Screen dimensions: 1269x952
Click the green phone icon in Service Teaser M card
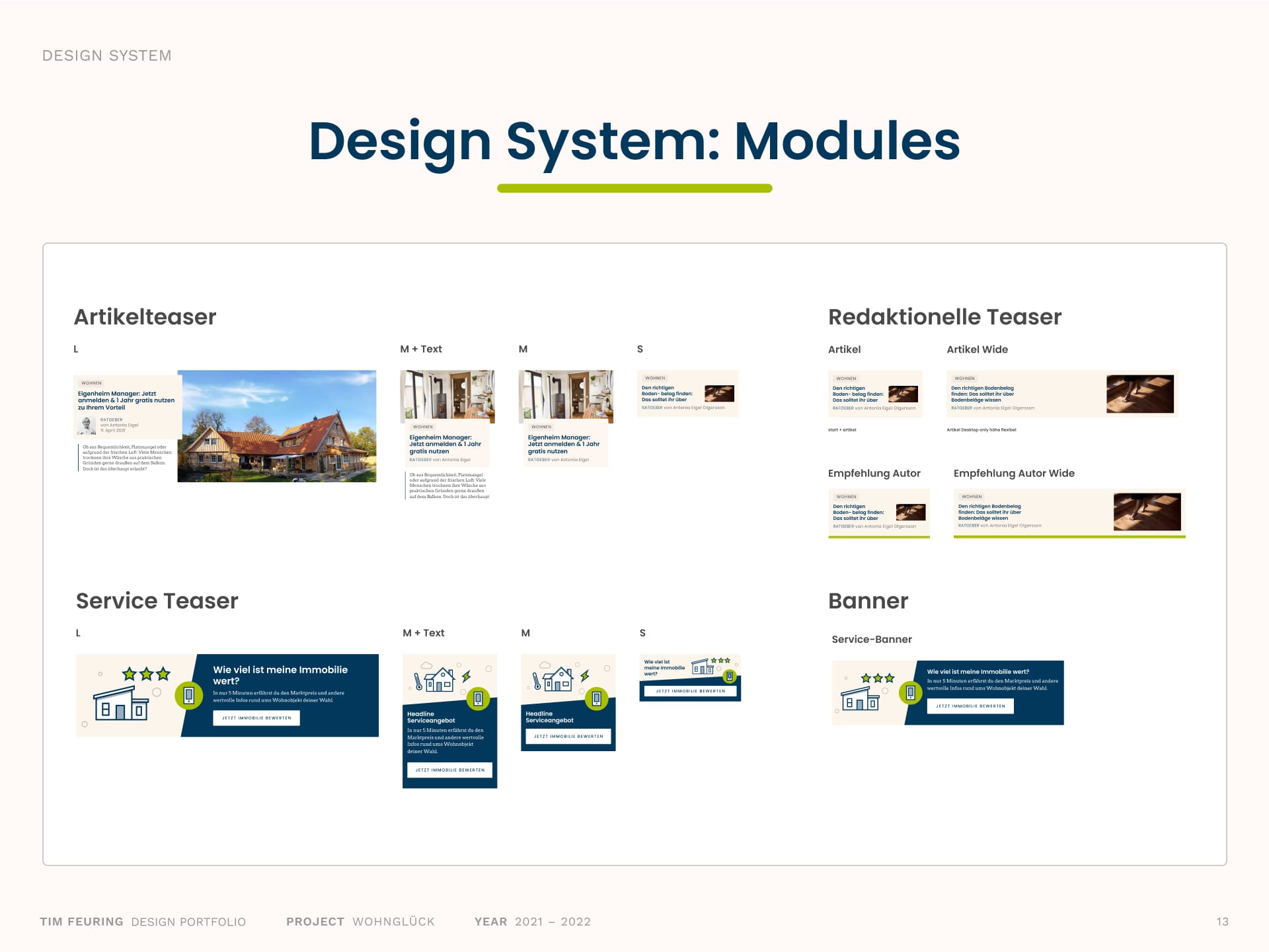click(x=596, y=698)
